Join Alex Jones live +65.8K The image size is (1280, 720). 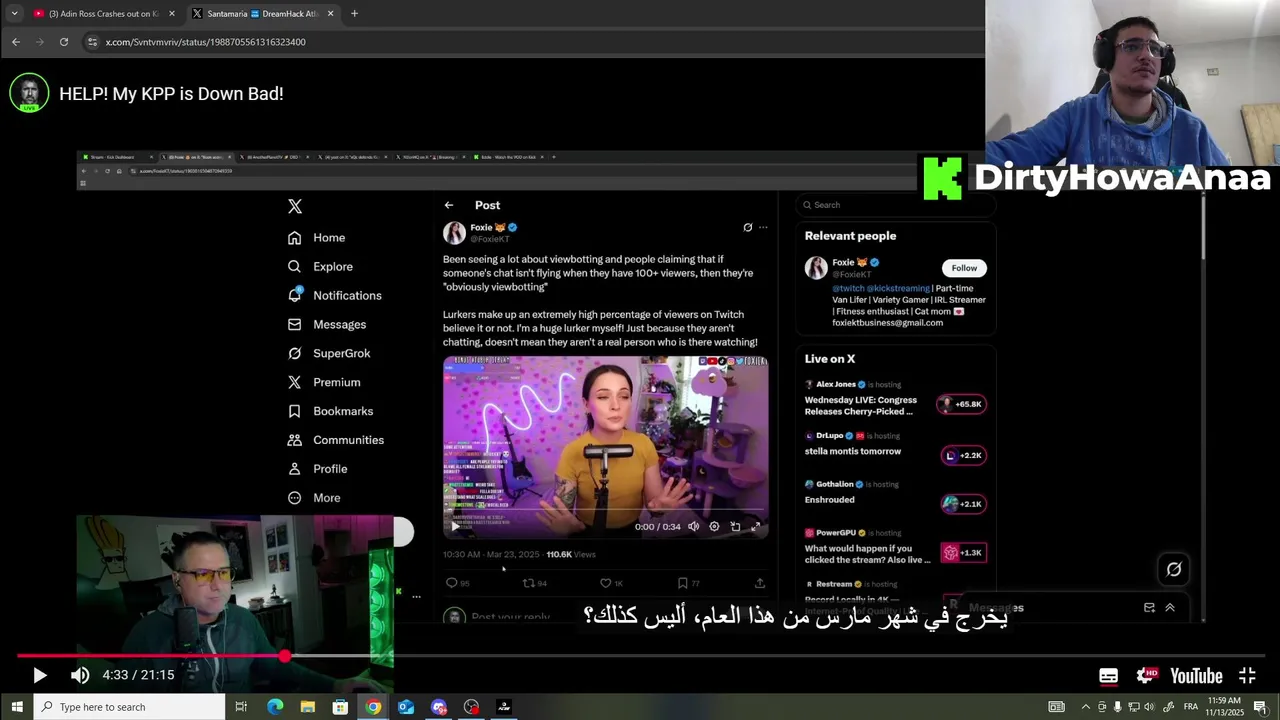[x=962, y=404]
